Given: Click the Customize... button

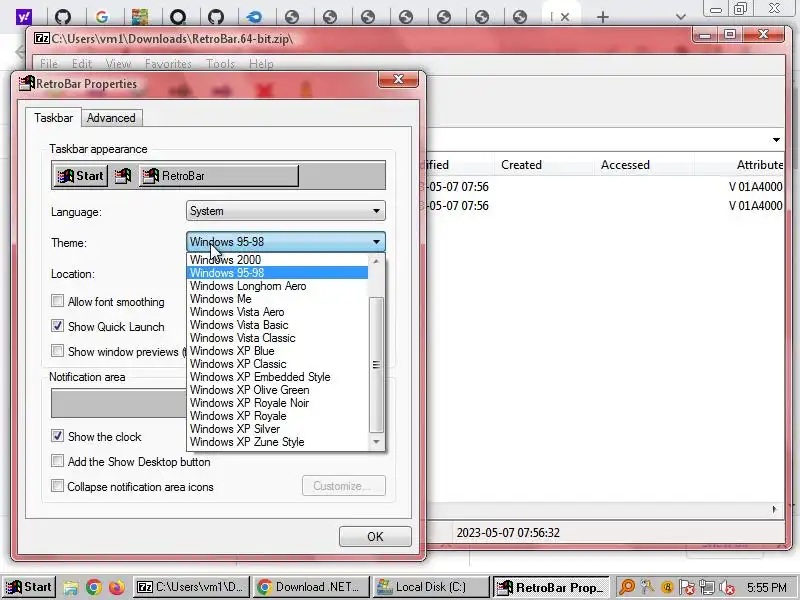Looking at the screenshot, I should coord(343,486).
